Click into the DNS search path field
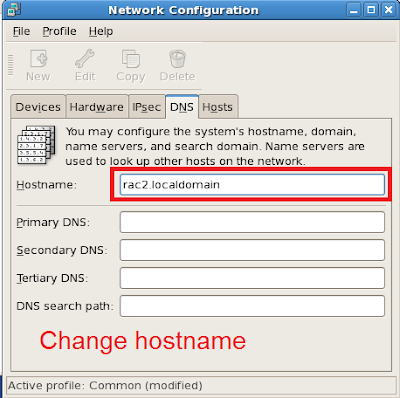Image resolution: width=400 pixels, height=398 pixels. tap(252, 306)
